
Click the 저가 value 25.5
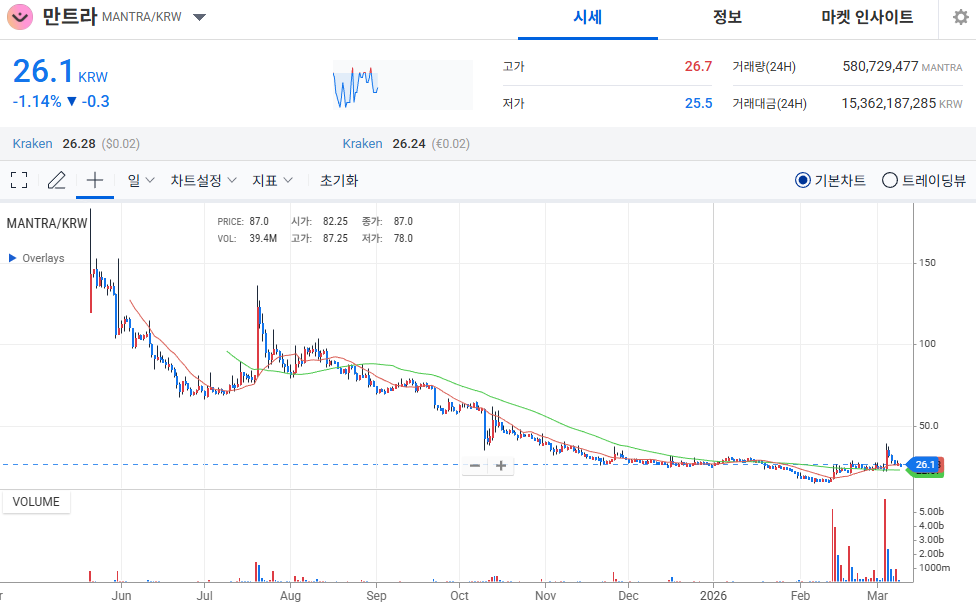click(698, 103)
